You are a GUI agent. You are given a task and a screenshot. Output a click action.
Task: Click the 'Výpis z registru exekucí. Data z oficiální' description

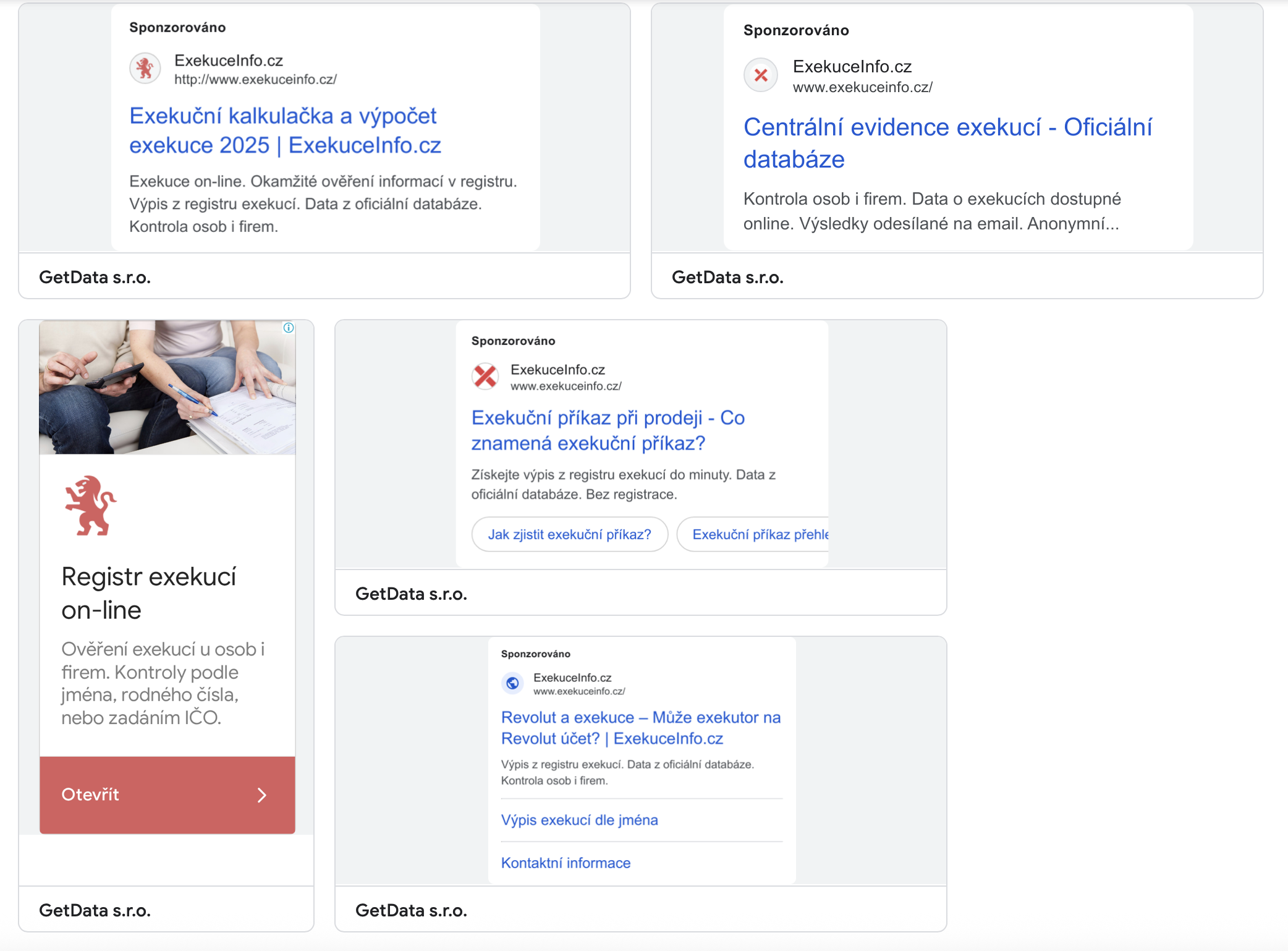627,772
